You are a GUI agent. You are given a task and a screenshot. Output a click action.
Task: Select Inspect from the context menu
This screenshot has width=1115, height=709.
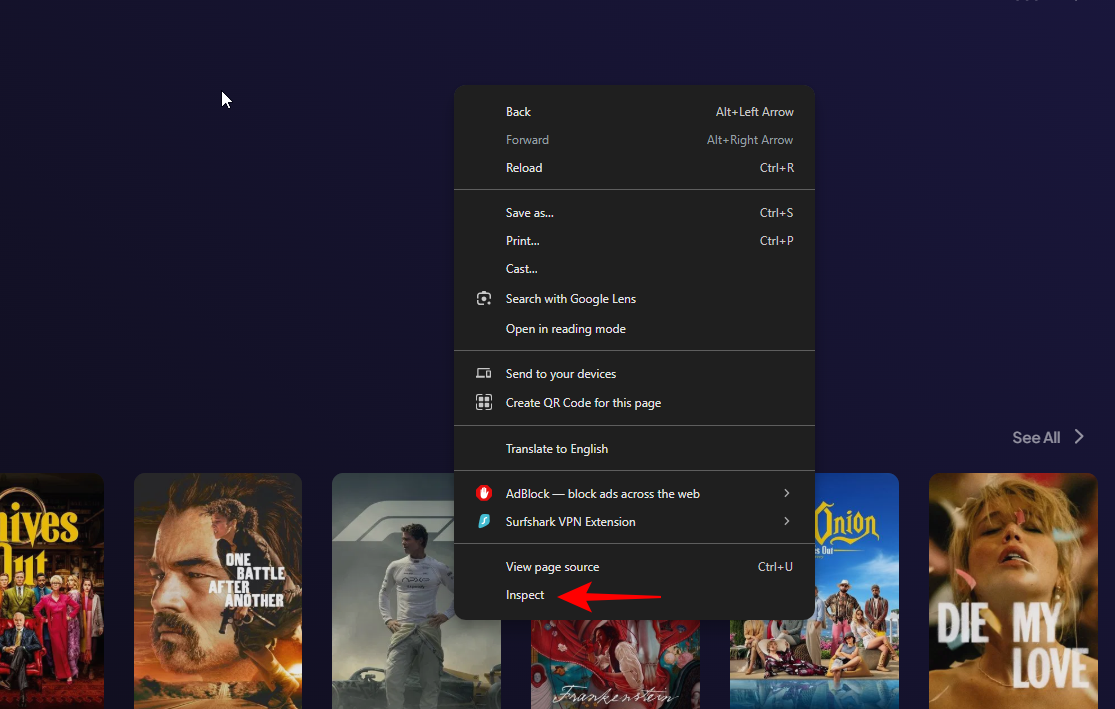[525, 595]
